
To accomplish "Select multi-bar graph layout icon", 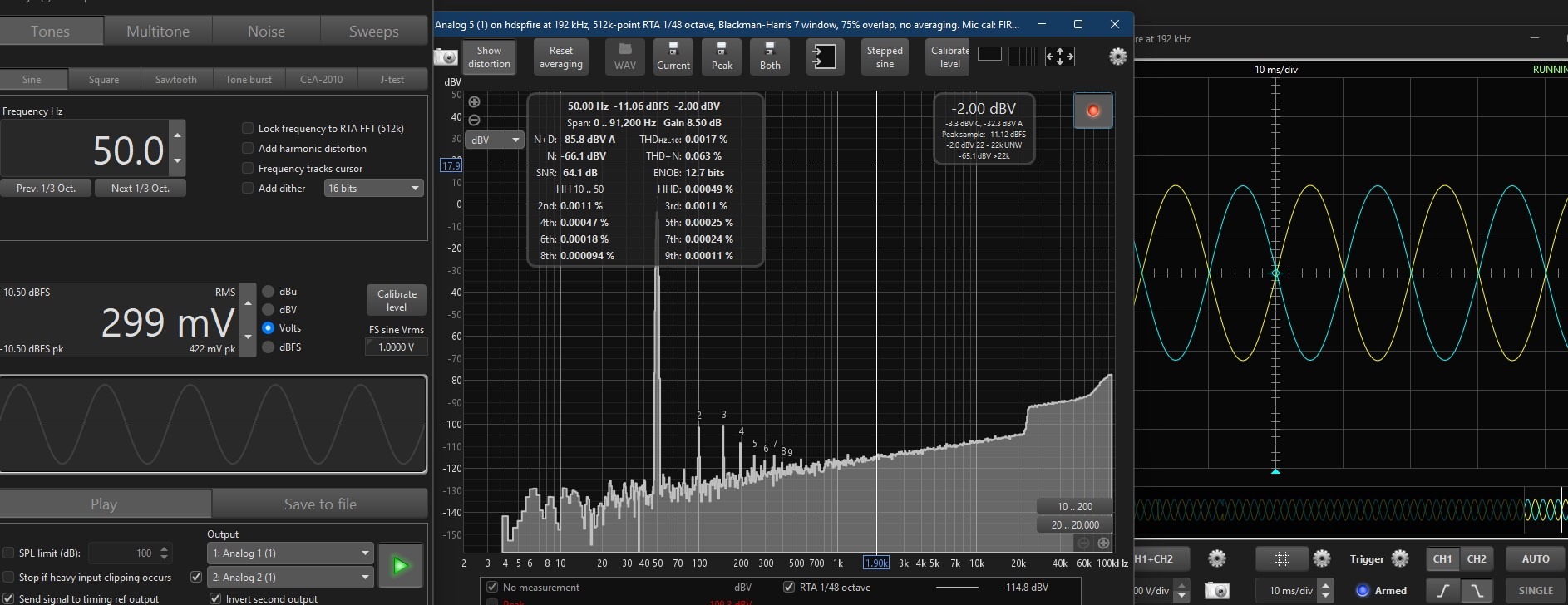I will point(1023,56).
